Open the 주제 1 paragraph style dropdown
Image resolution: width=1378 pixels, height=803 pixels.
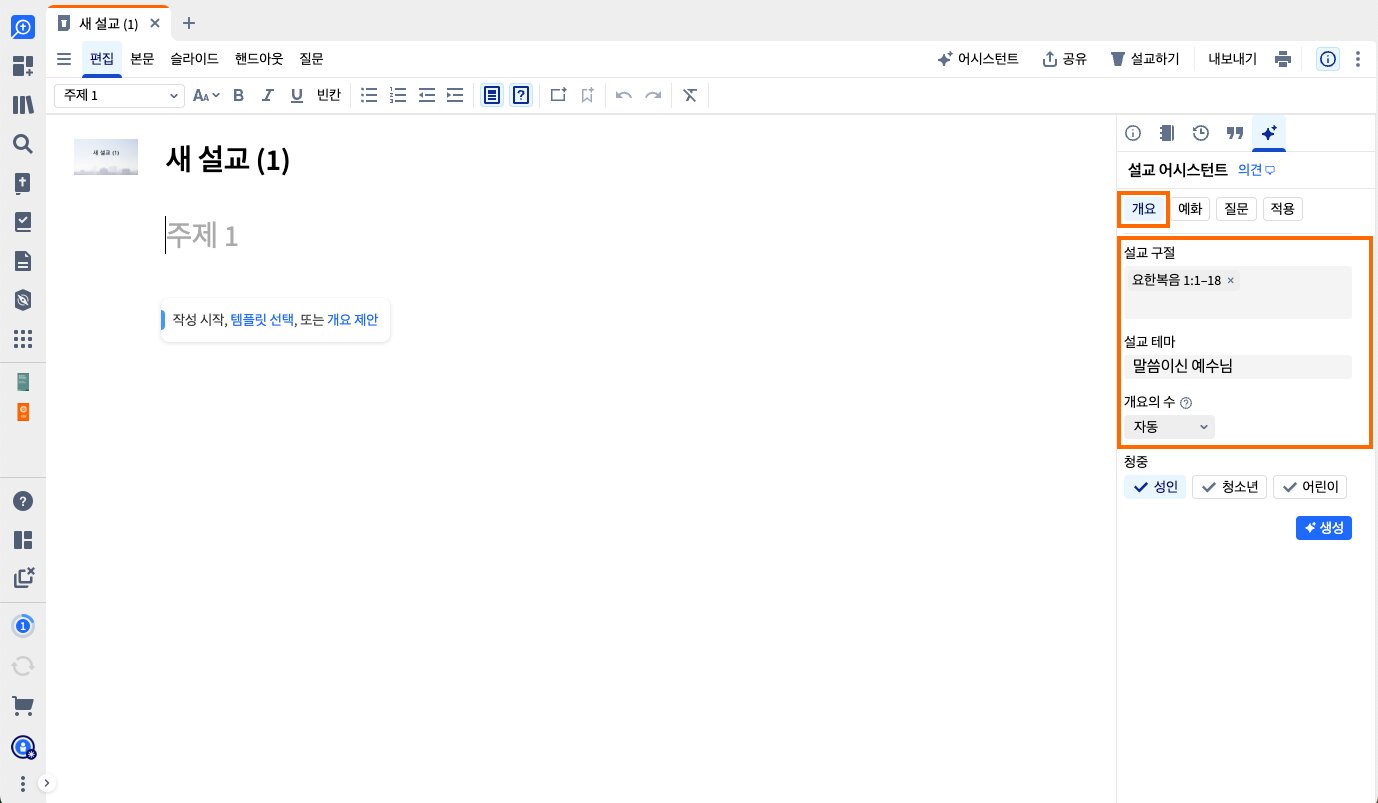(119, 95)
